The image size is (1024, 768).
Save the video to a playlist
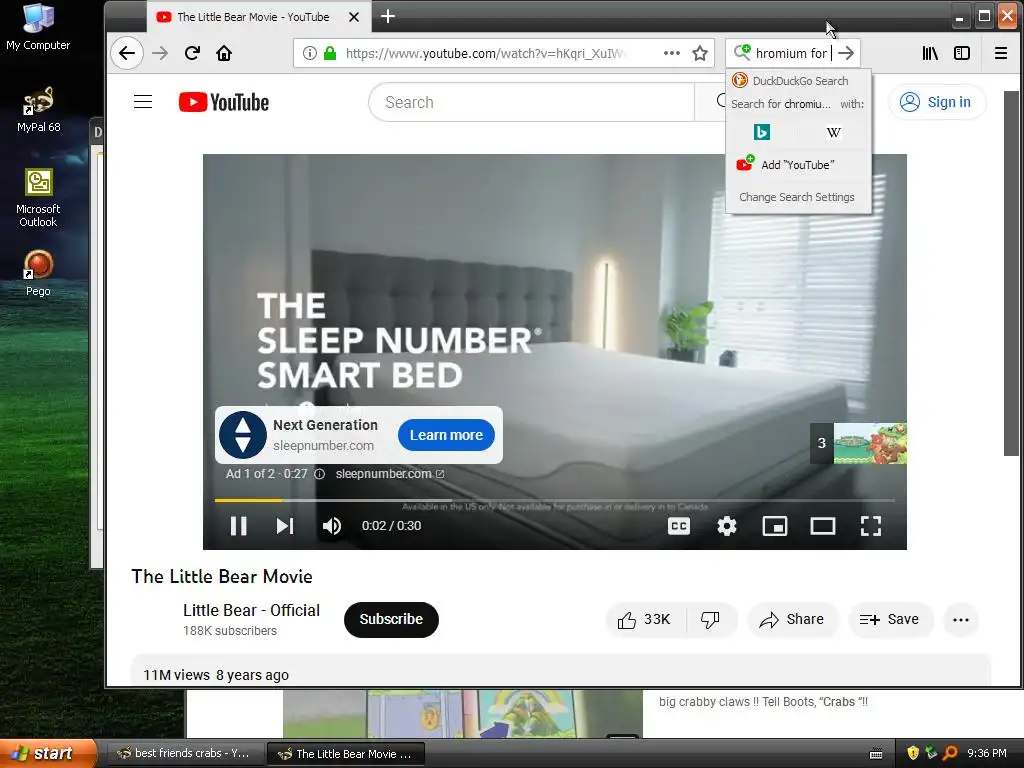pyautogui.click(x=890, y=619)
